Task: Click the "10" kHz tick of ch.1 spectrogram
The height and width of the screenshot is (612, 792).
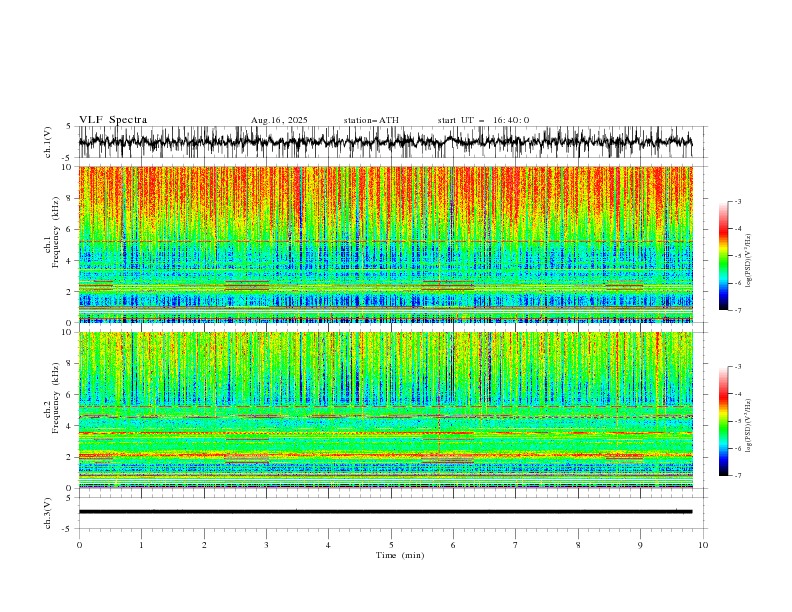Action: click(x=66, y=167)
